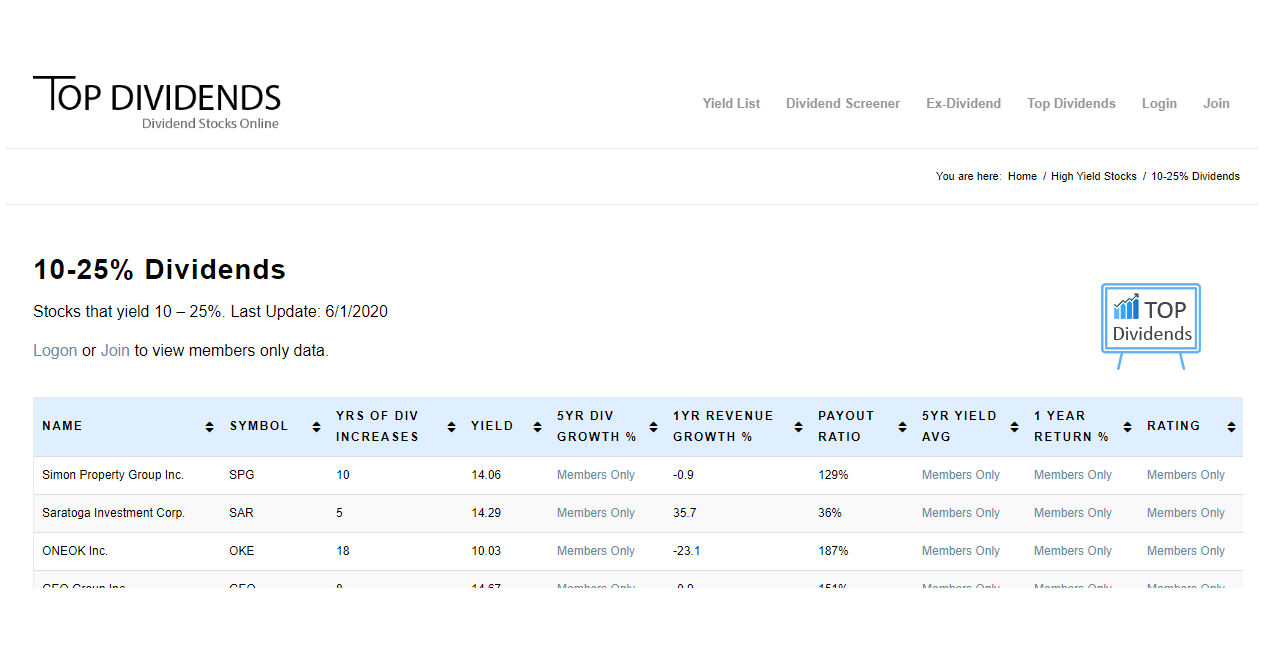Viewport: 1272px width, 658px height.
Task: Select ONEOK Inc. name cell
Action: coord(75,551)
